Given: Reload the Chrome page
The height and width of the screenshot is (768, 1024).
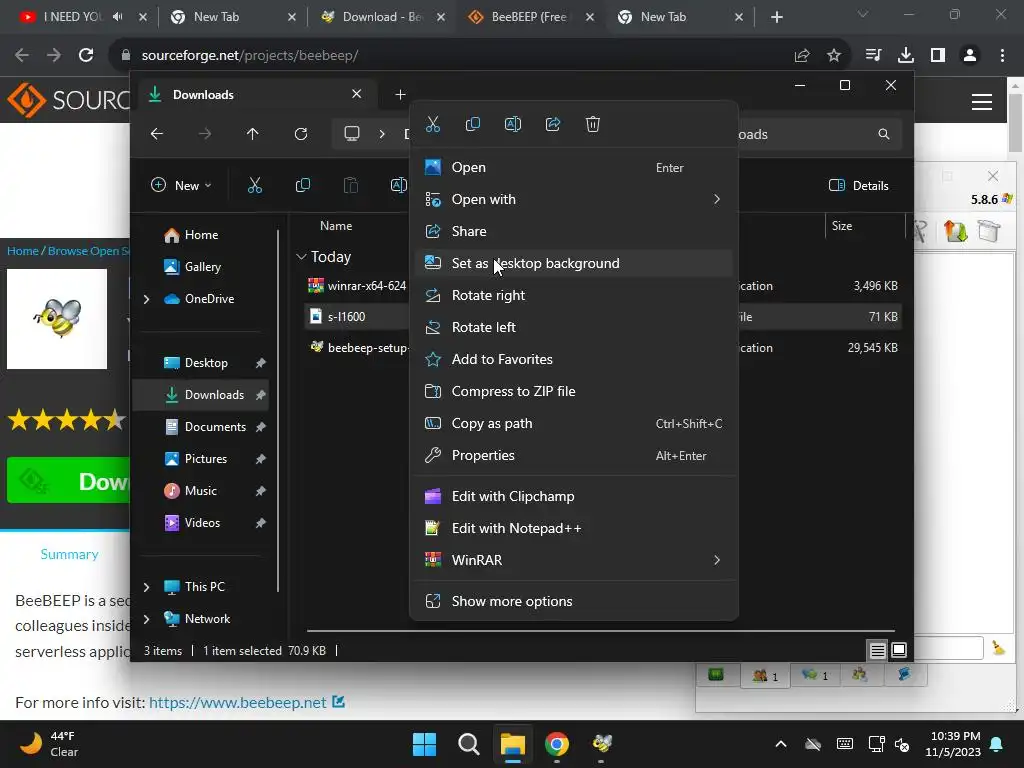Looking at the screenshot, I should 86,56.
